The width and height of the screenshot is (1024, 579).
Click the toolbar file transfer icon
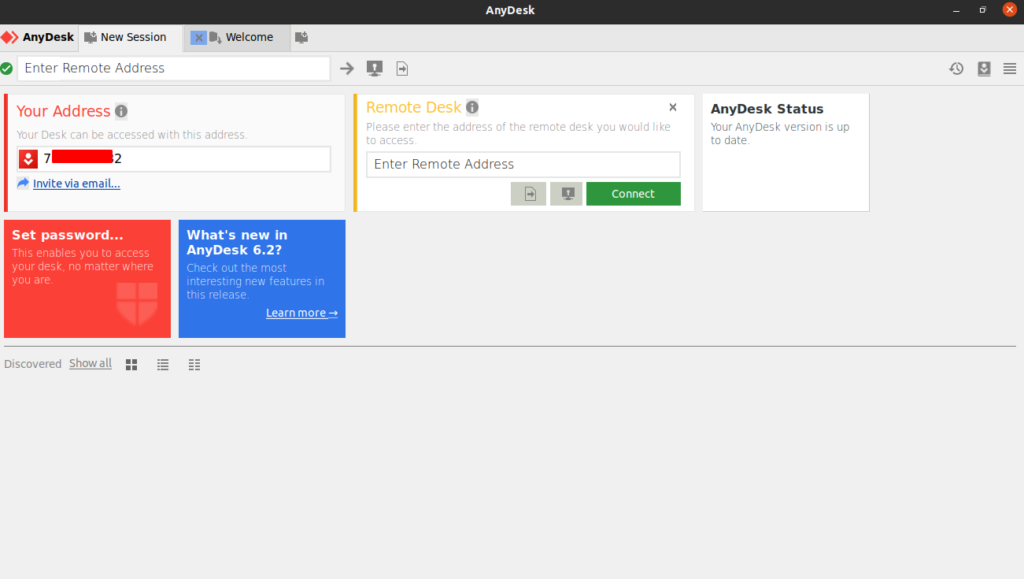pos(402,69)
